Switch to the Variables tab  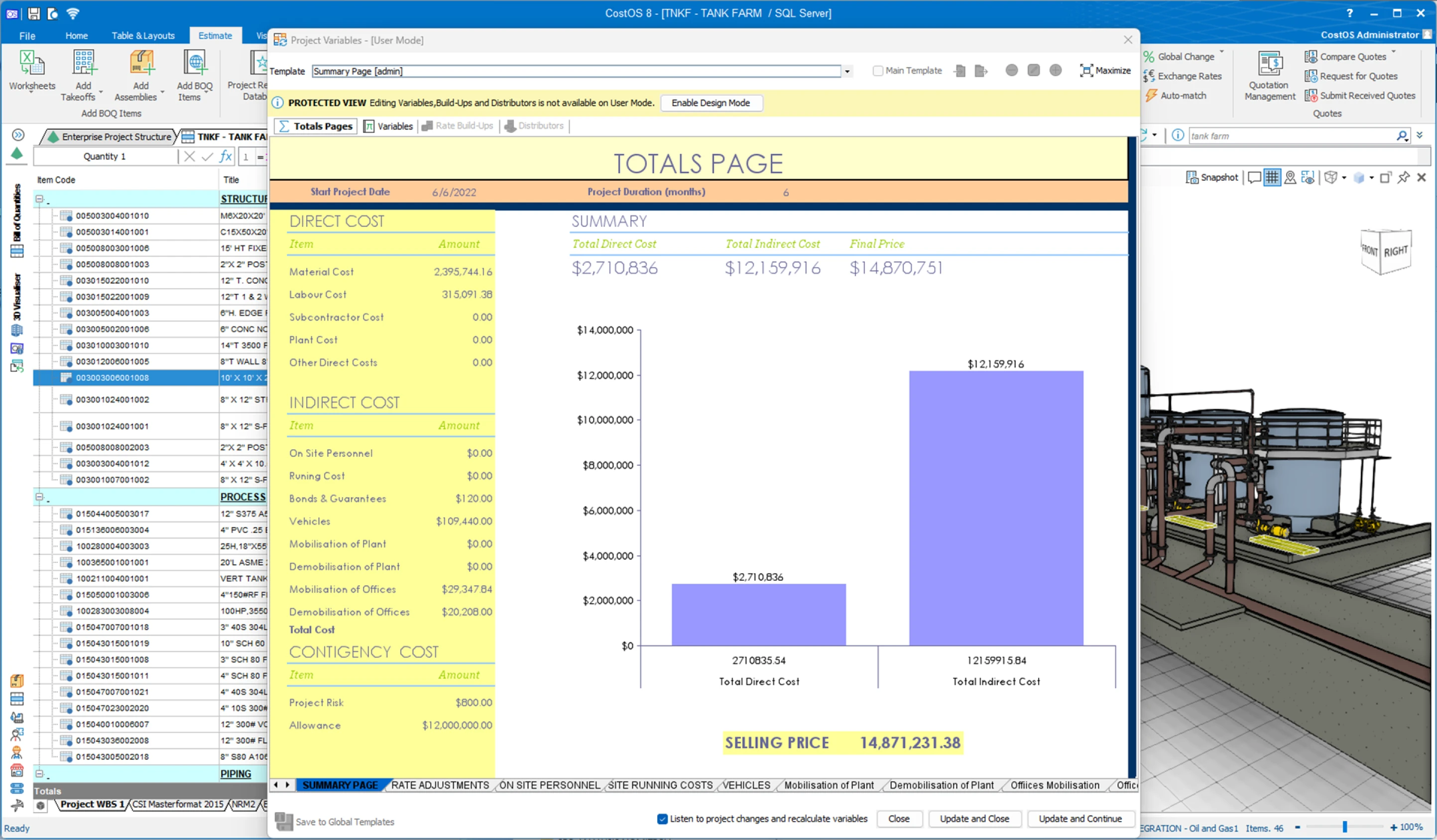tap(388, 126)
